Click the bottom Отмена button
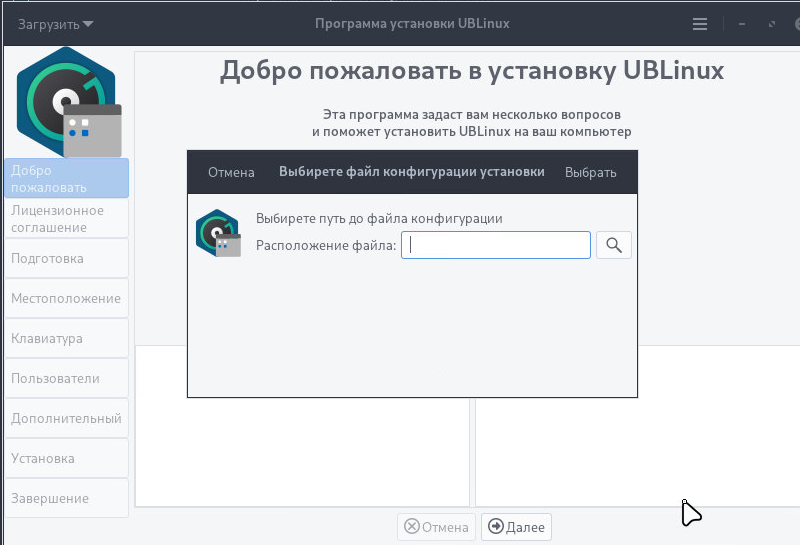This screenshot has height=545, width=800. tap(436, 527)
